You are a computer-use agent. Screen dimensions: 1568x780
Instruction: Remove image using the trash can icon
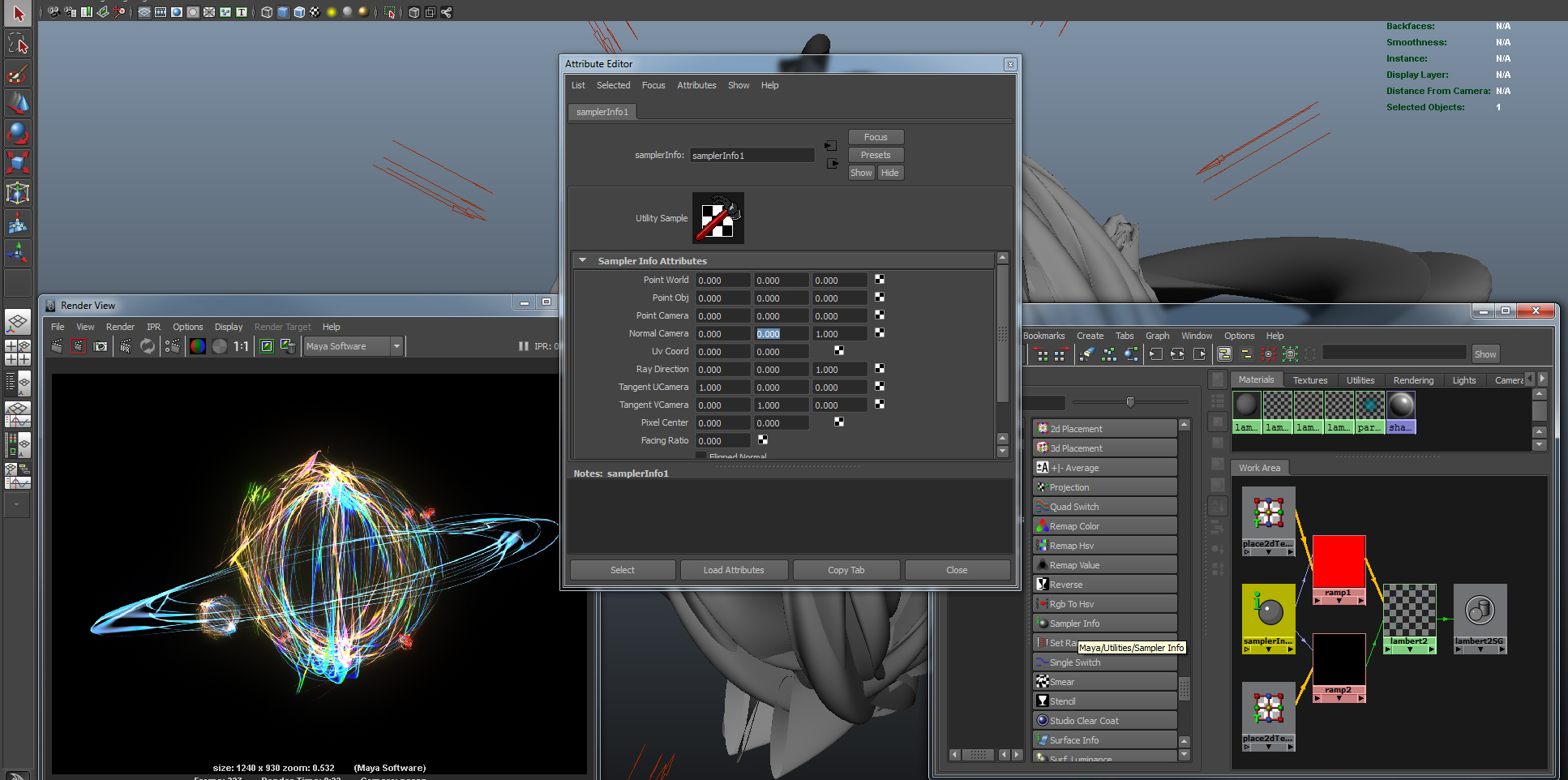click(288, 346)
